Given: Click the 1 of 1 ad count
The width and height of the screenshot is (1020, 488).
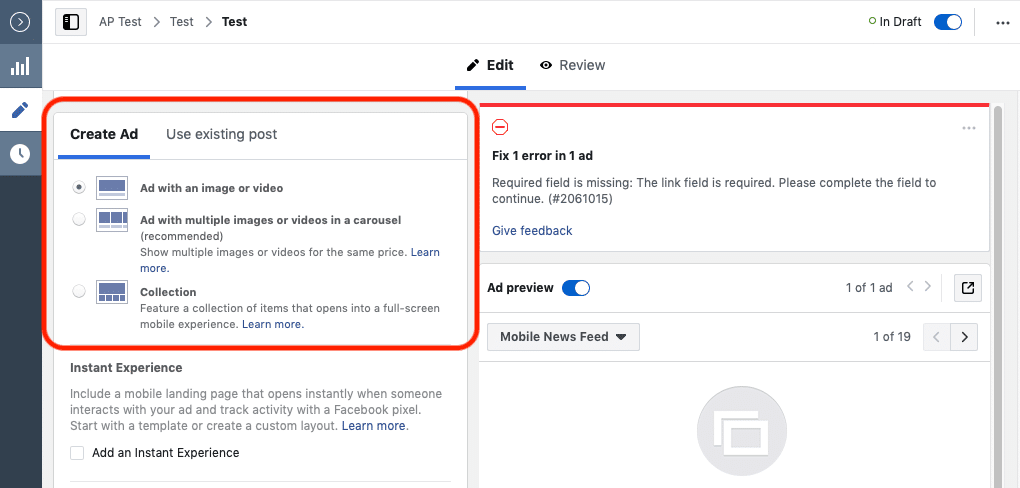Looking at the screenshot, I should click(x=869, y=288).
